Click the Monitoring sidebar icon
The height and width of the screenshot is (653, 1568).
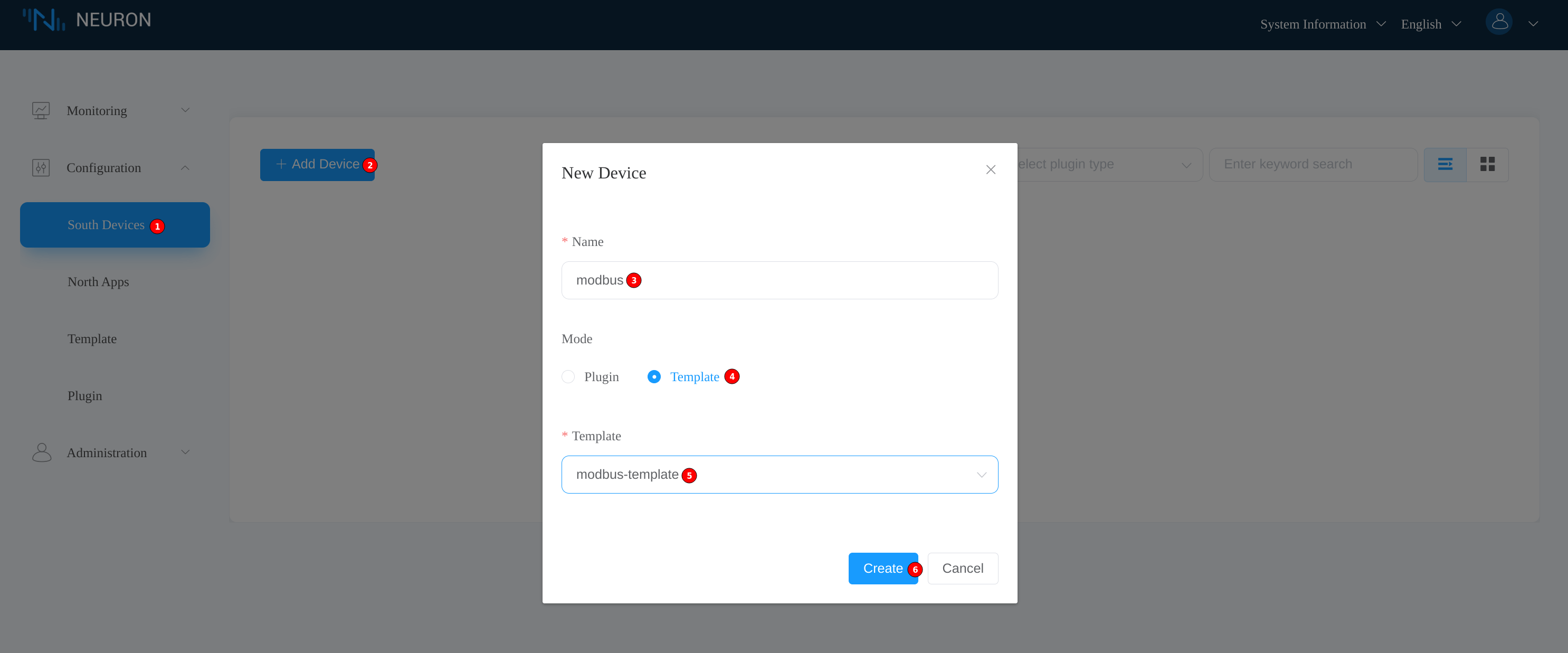tap(41, 110)
